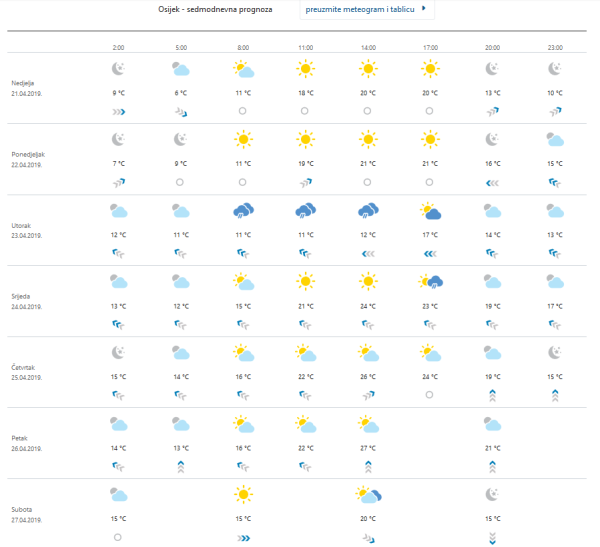Click the 23:00 column header
Viewport: 600px width, 547px height.
[556, 47]
